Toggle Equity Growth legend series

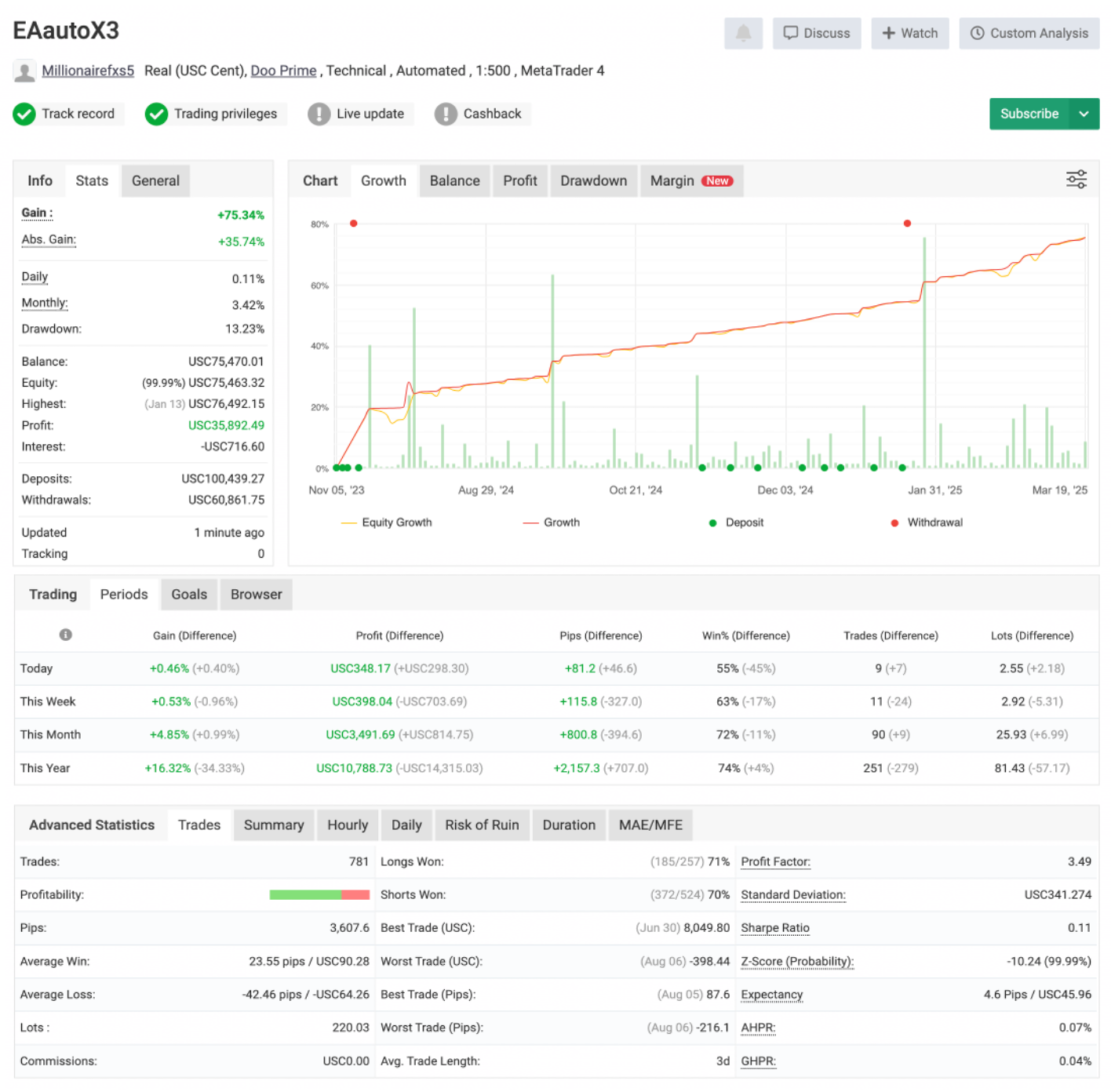point(387,522)
